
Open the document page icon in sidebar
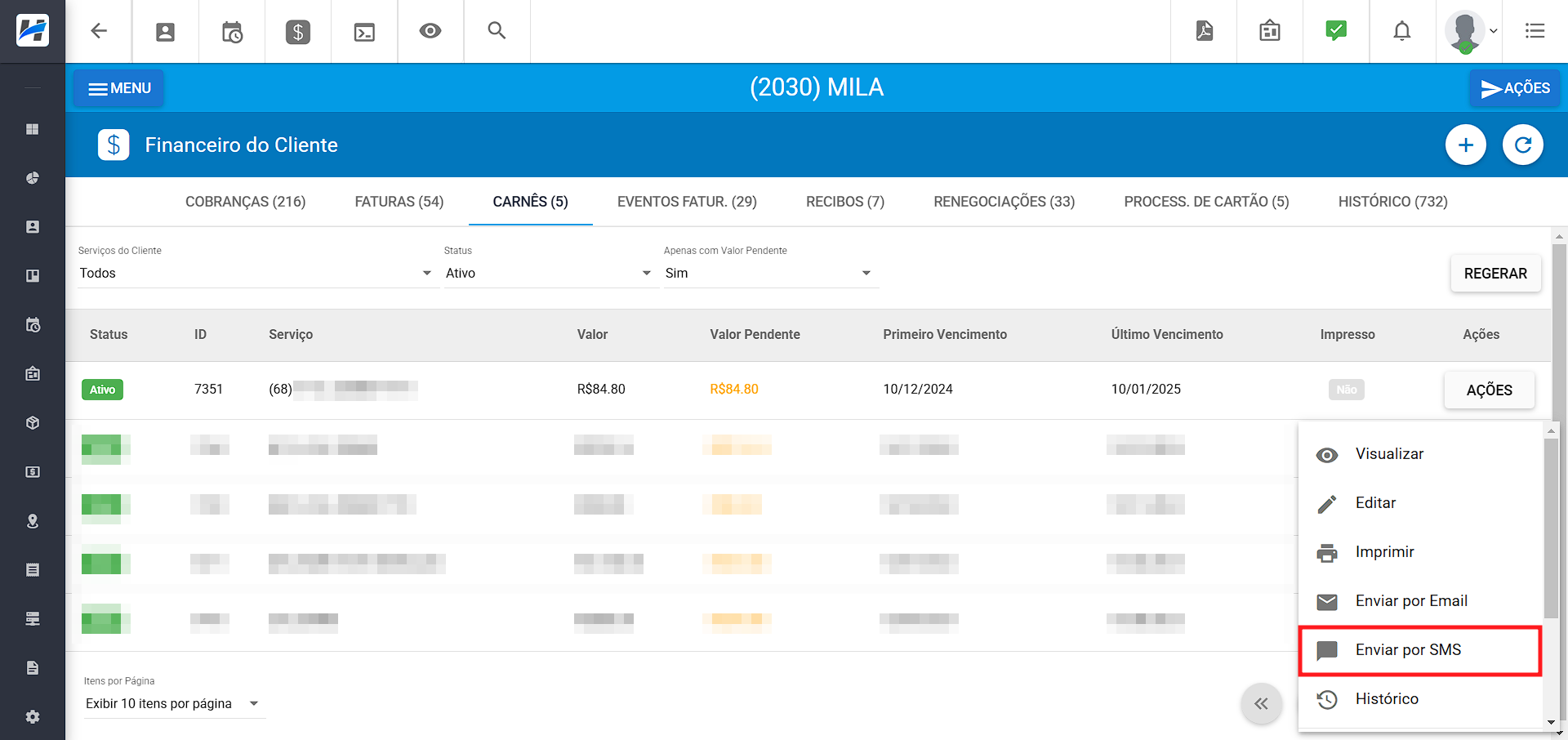[x=33, y=668]
